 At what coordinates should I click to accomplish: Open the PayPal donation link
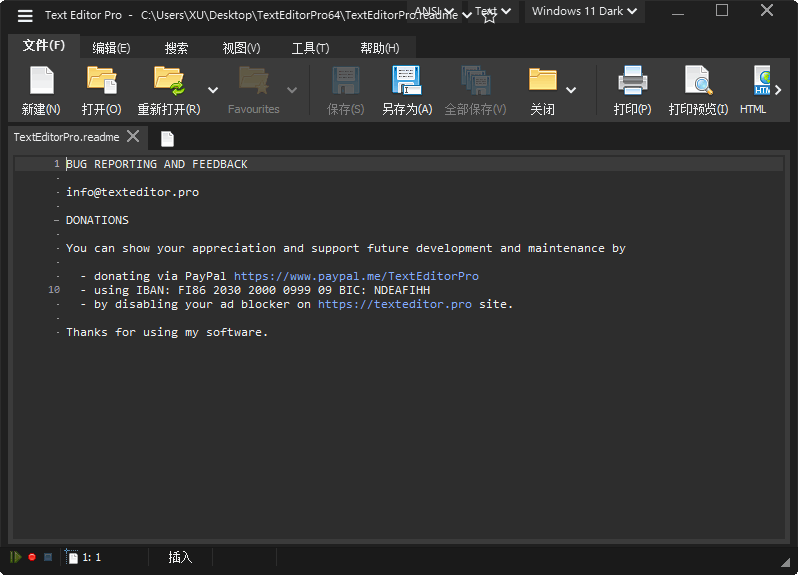(356, 276)
